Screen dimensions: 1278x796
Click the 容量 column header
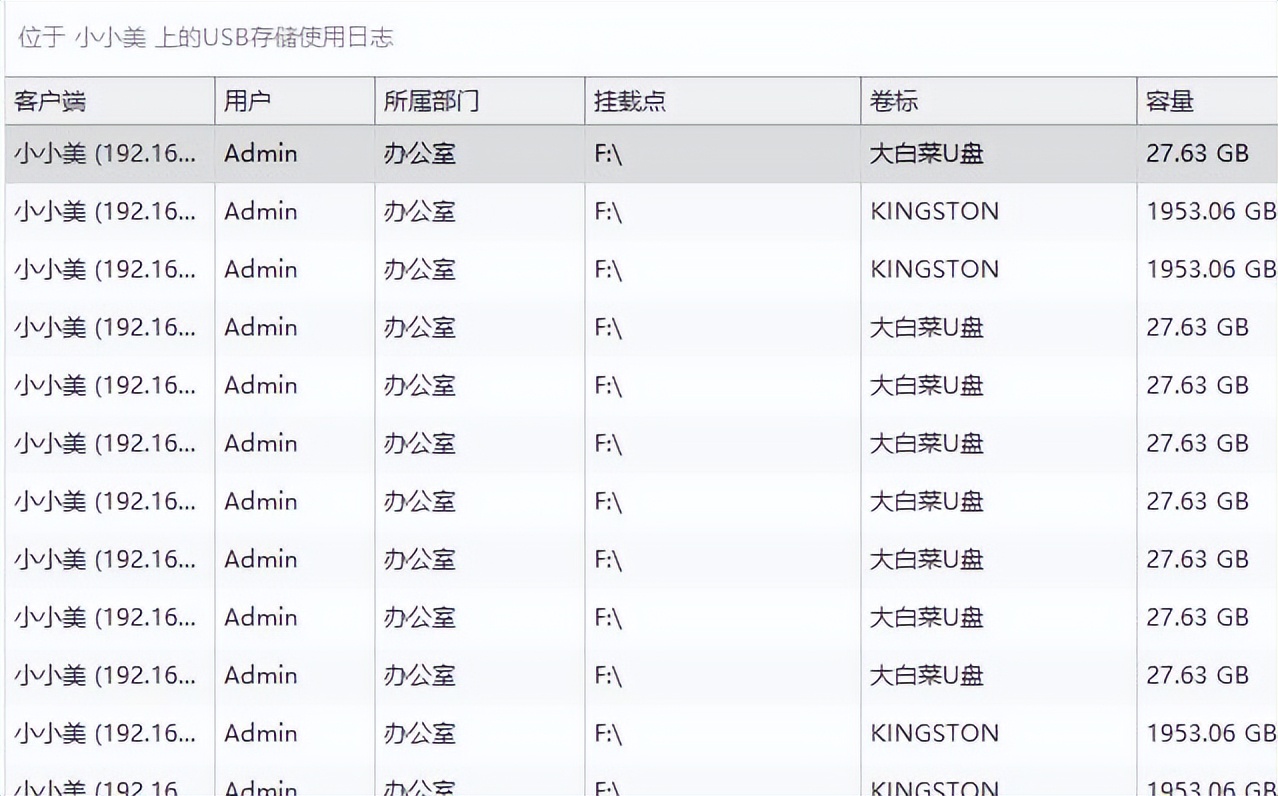[1170, 101]
